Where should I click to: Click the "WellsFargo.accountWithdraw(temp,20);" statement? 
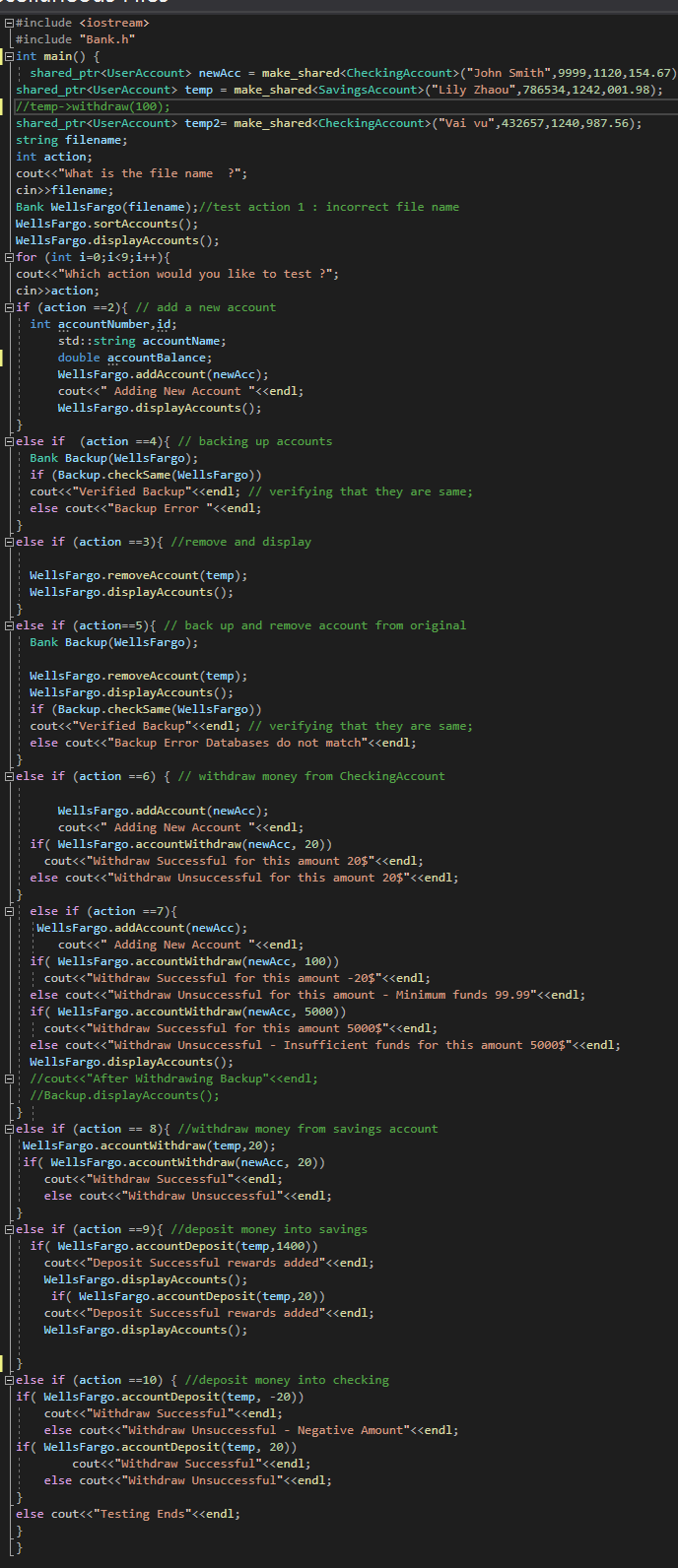(x=149, y=1145)
